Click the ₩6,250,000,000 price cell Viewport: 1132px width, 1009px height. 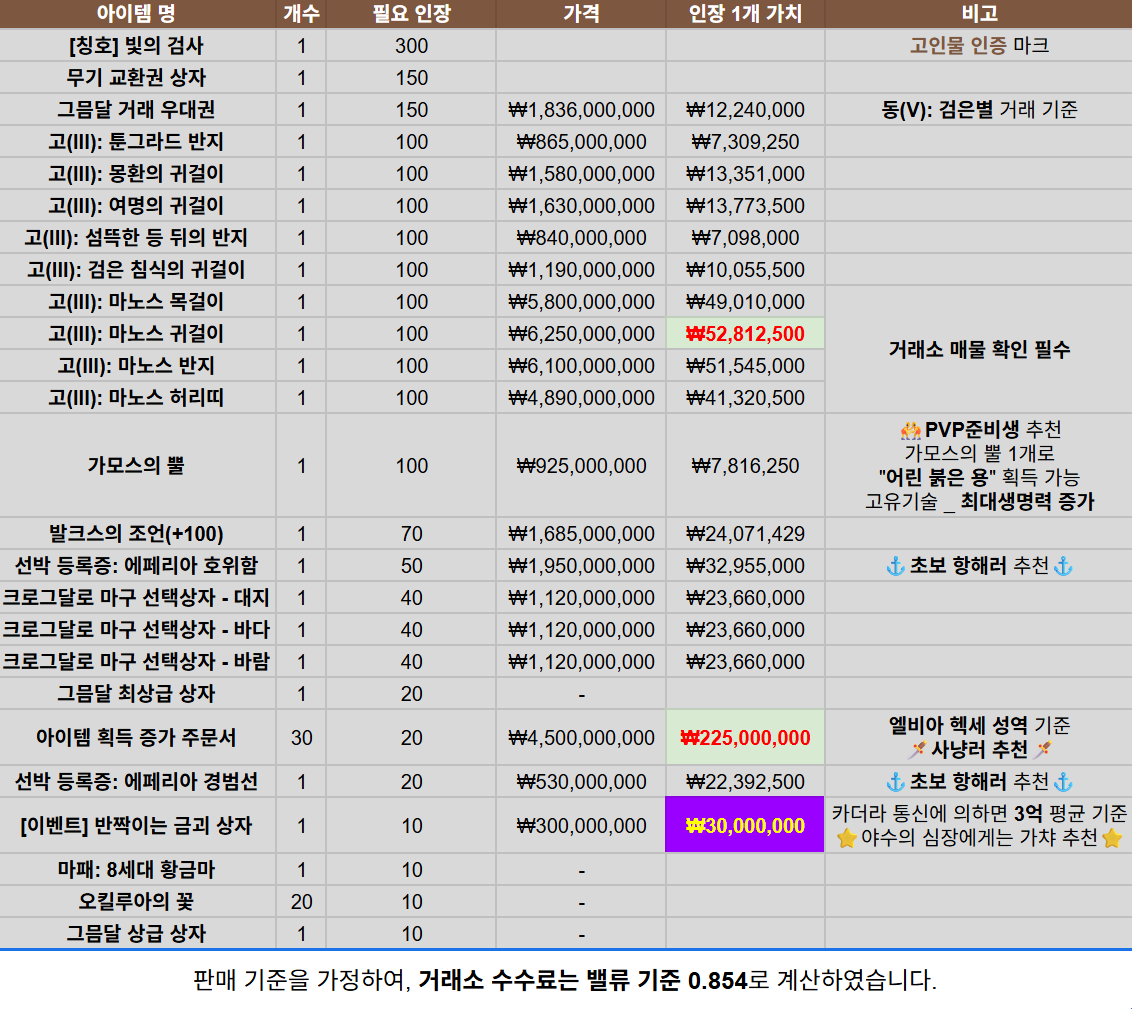(581, 334)
